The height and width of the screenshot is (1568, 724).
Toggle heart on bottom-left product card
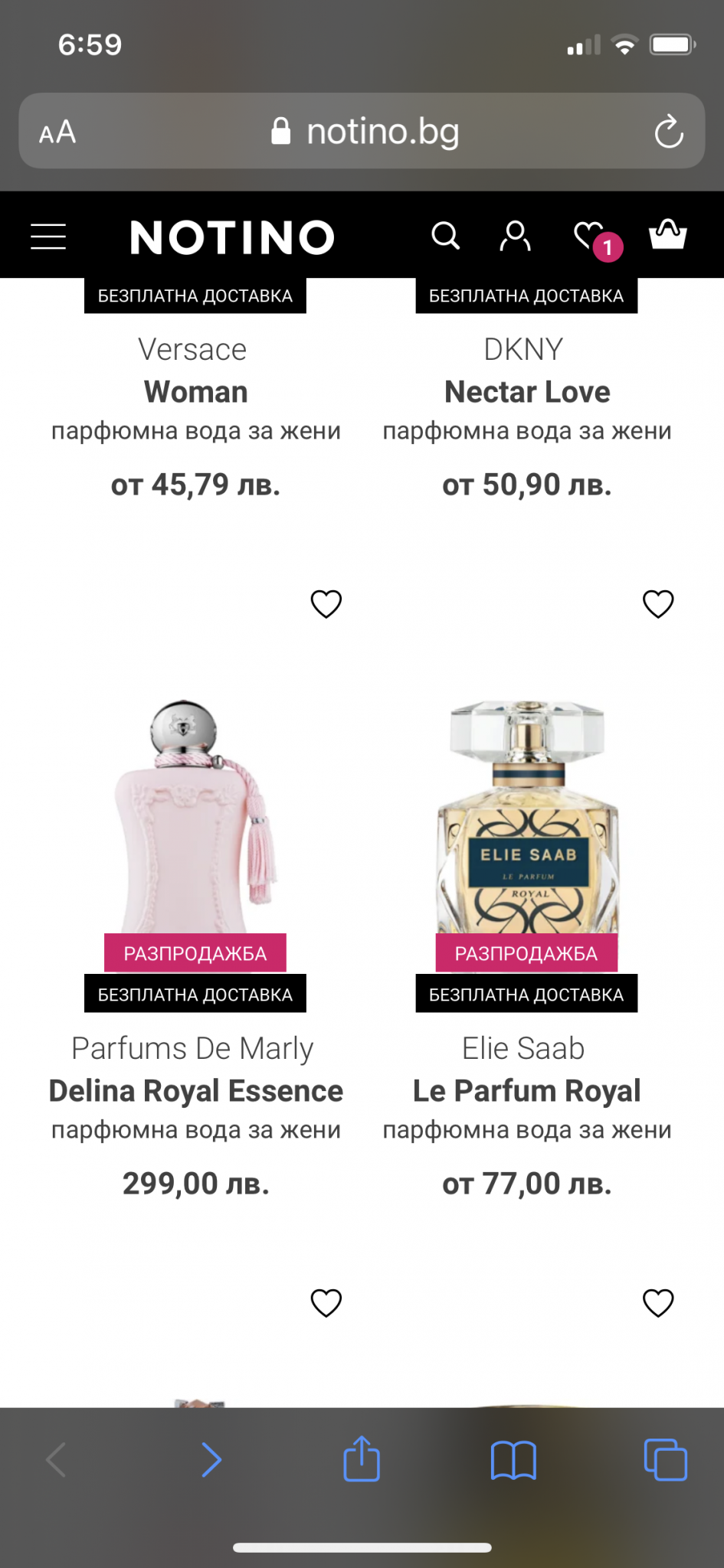tap(326, 1303)
